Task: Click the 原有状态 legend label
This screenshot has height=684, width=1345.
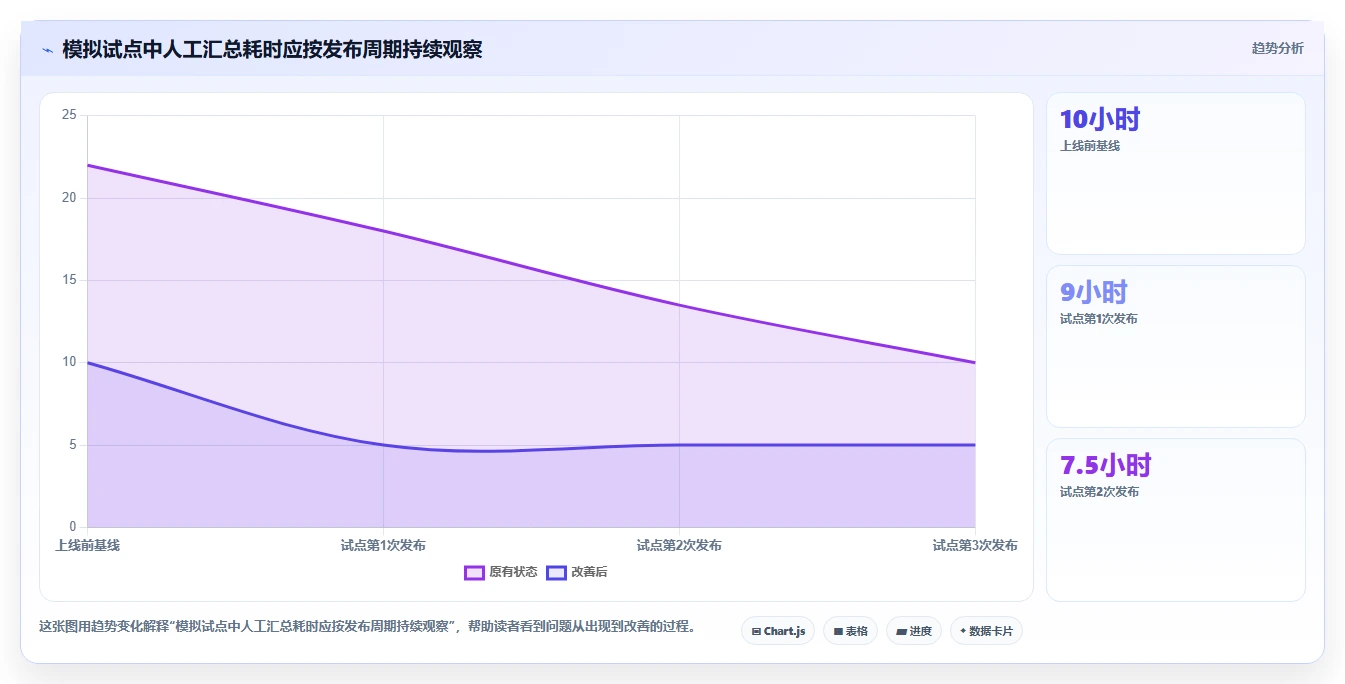Action: [x=513, y=572]
